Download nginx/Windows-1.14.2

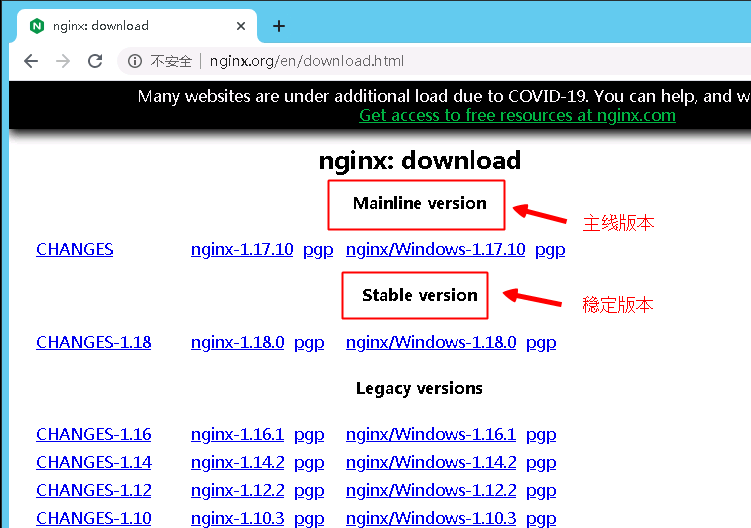tap(431, 462)
